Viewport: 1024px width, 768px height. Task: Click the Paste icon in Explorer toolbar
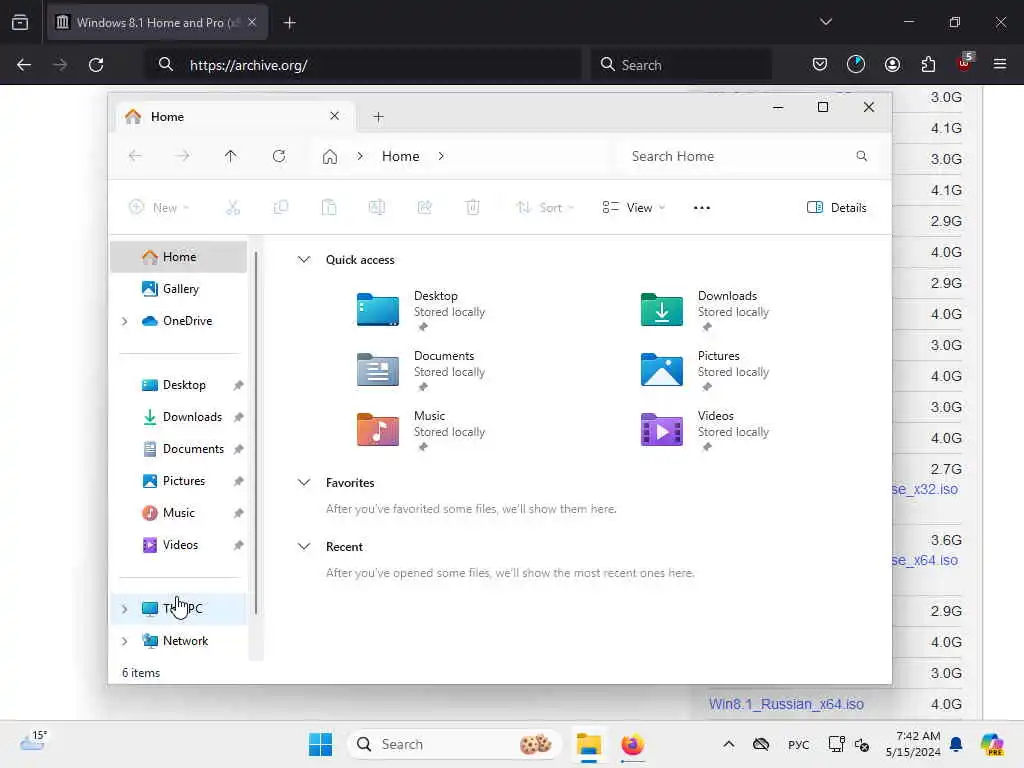tap(329, 208)
